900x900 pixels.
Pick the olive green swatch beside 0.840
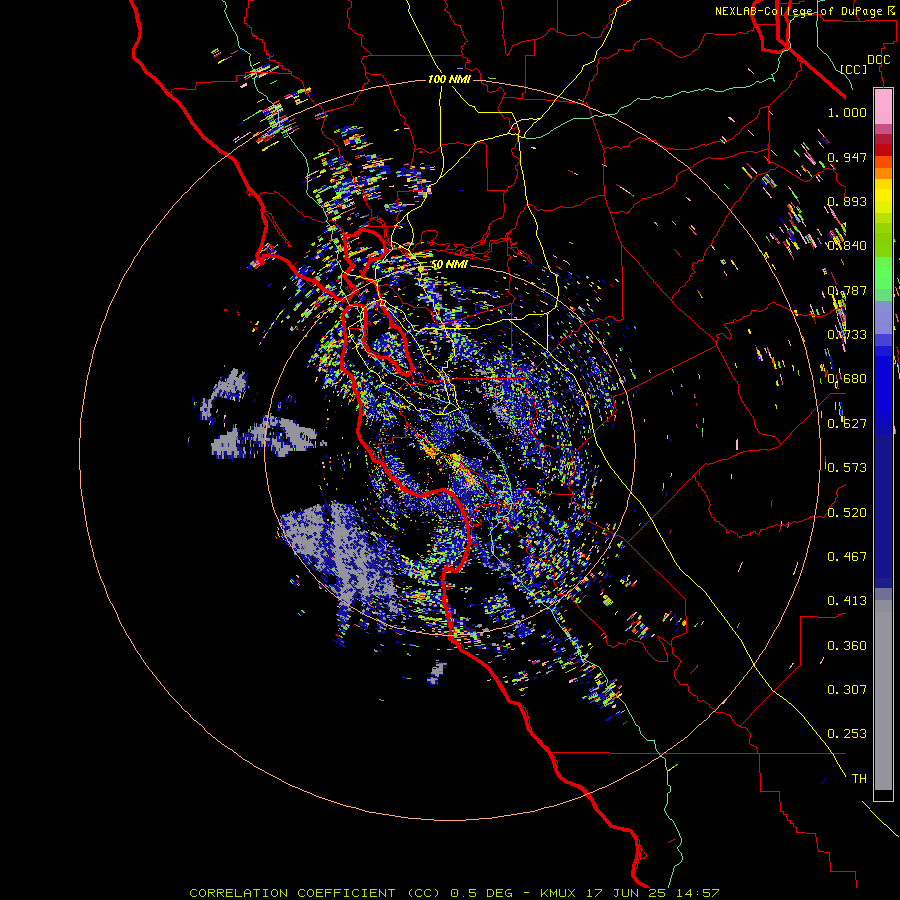coord(883,241)
